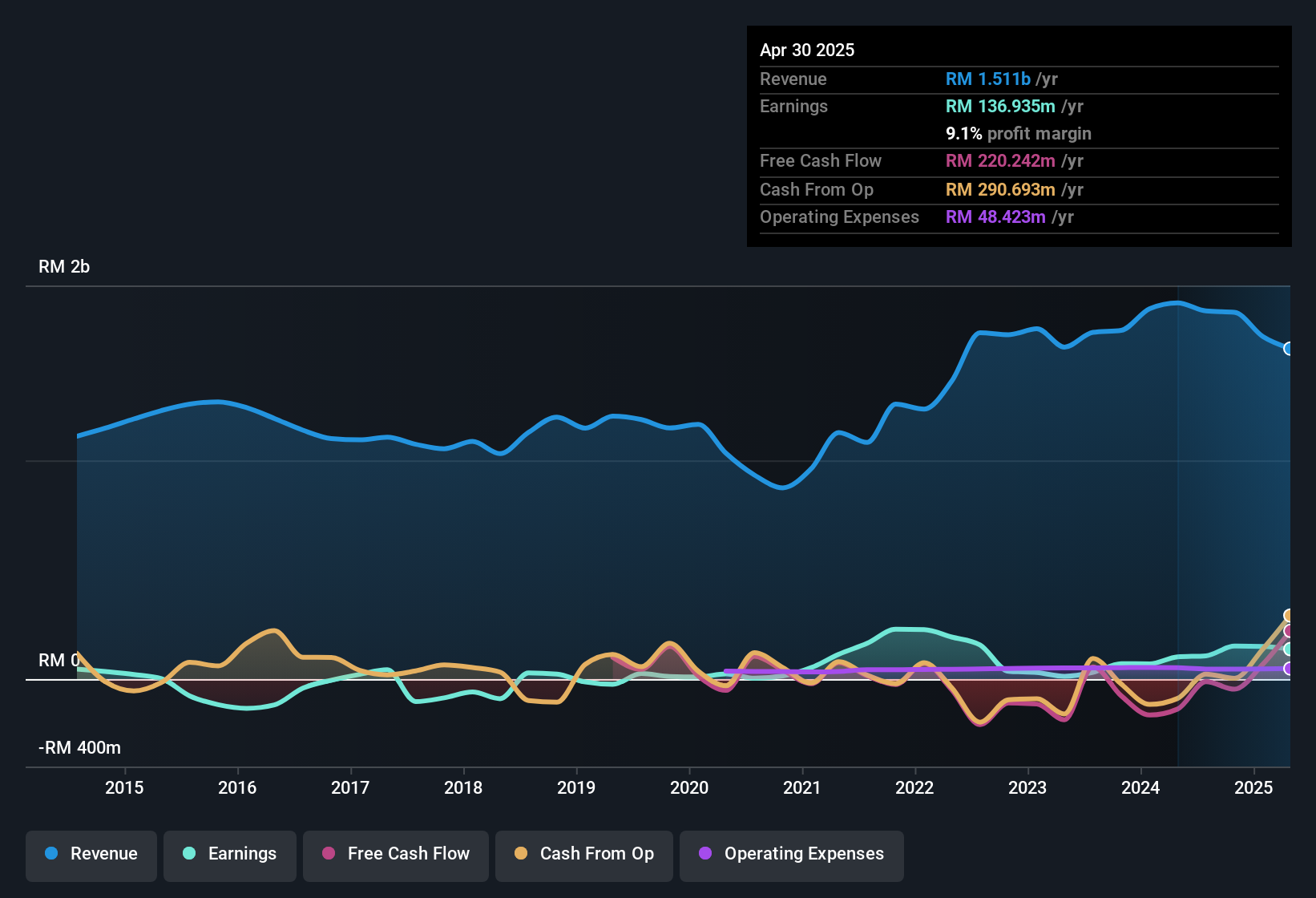Select the 2025 year label on axis
The image size is (1316, 898).
1253,787
